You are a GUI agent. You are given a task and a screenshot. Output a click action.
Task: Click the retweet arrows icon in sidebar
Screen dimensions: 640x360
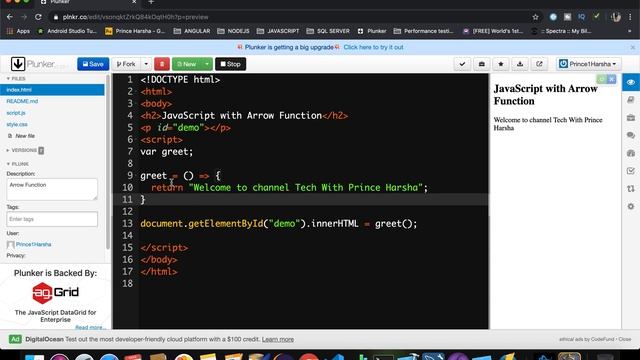pos(631,189)
